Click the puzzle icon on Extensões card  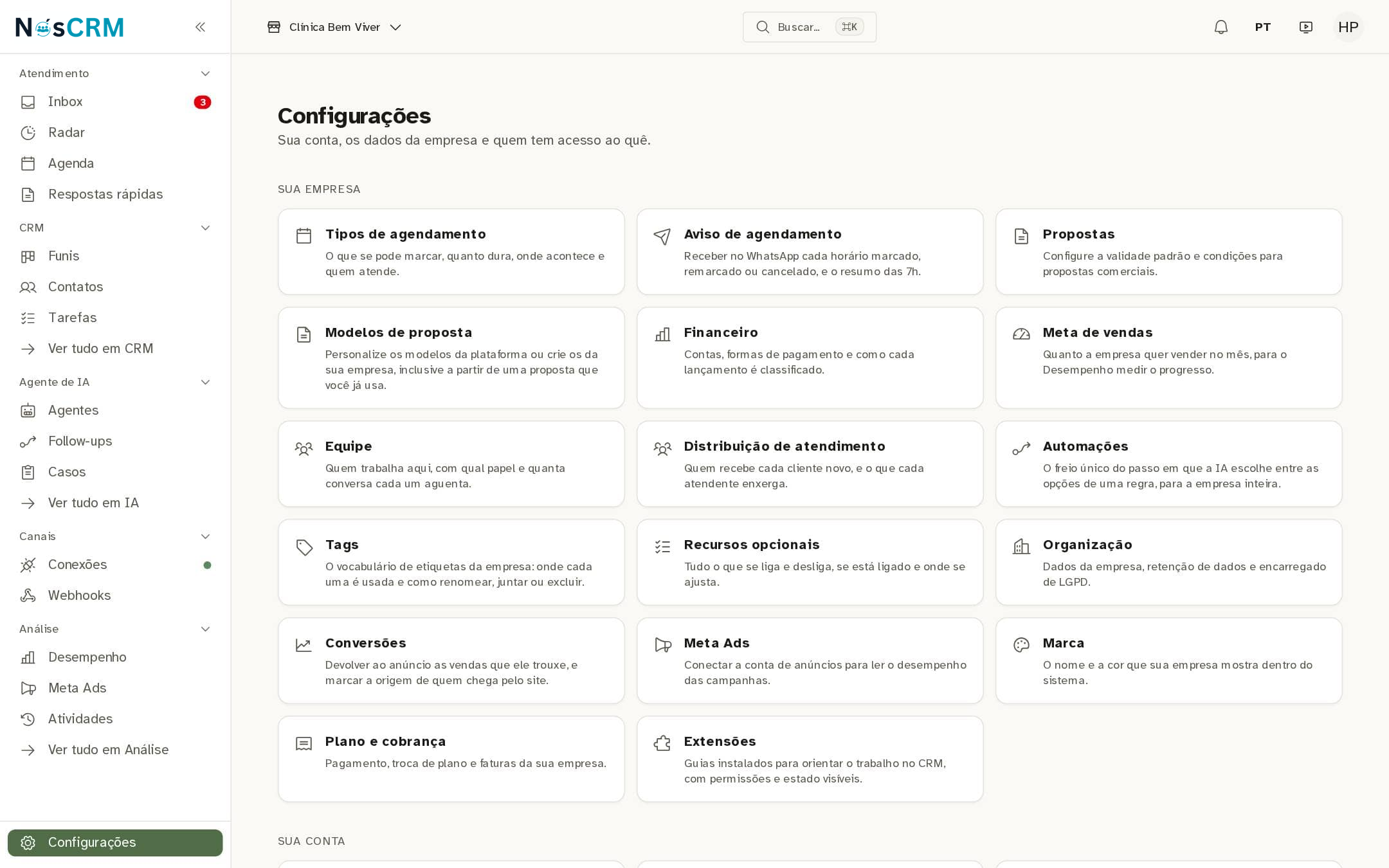click(x=662, y=743)
